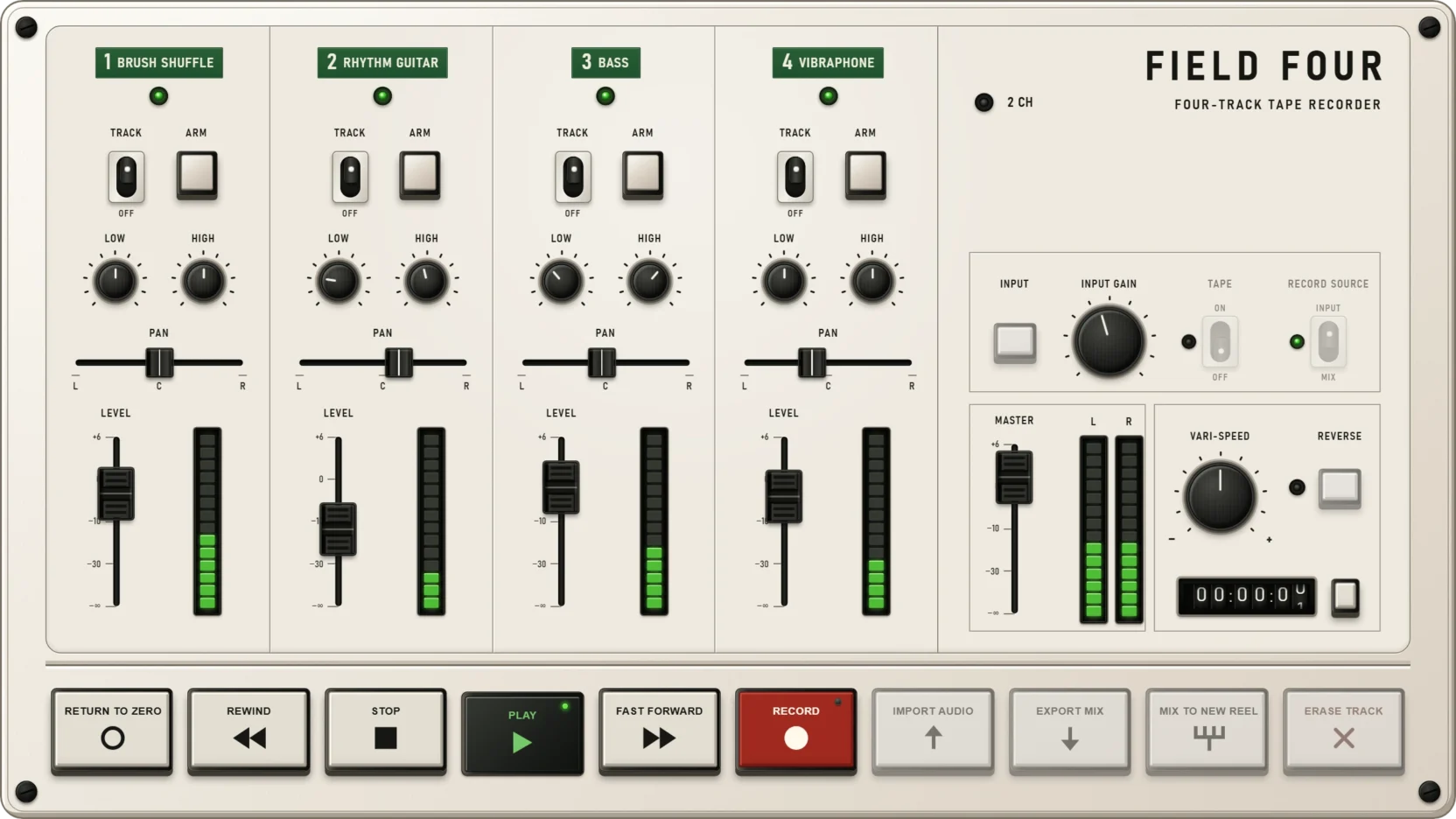This screenshot has height=819, width=1456.
Task: Start recording with the red Record button
Action: (x=796, y=731)
